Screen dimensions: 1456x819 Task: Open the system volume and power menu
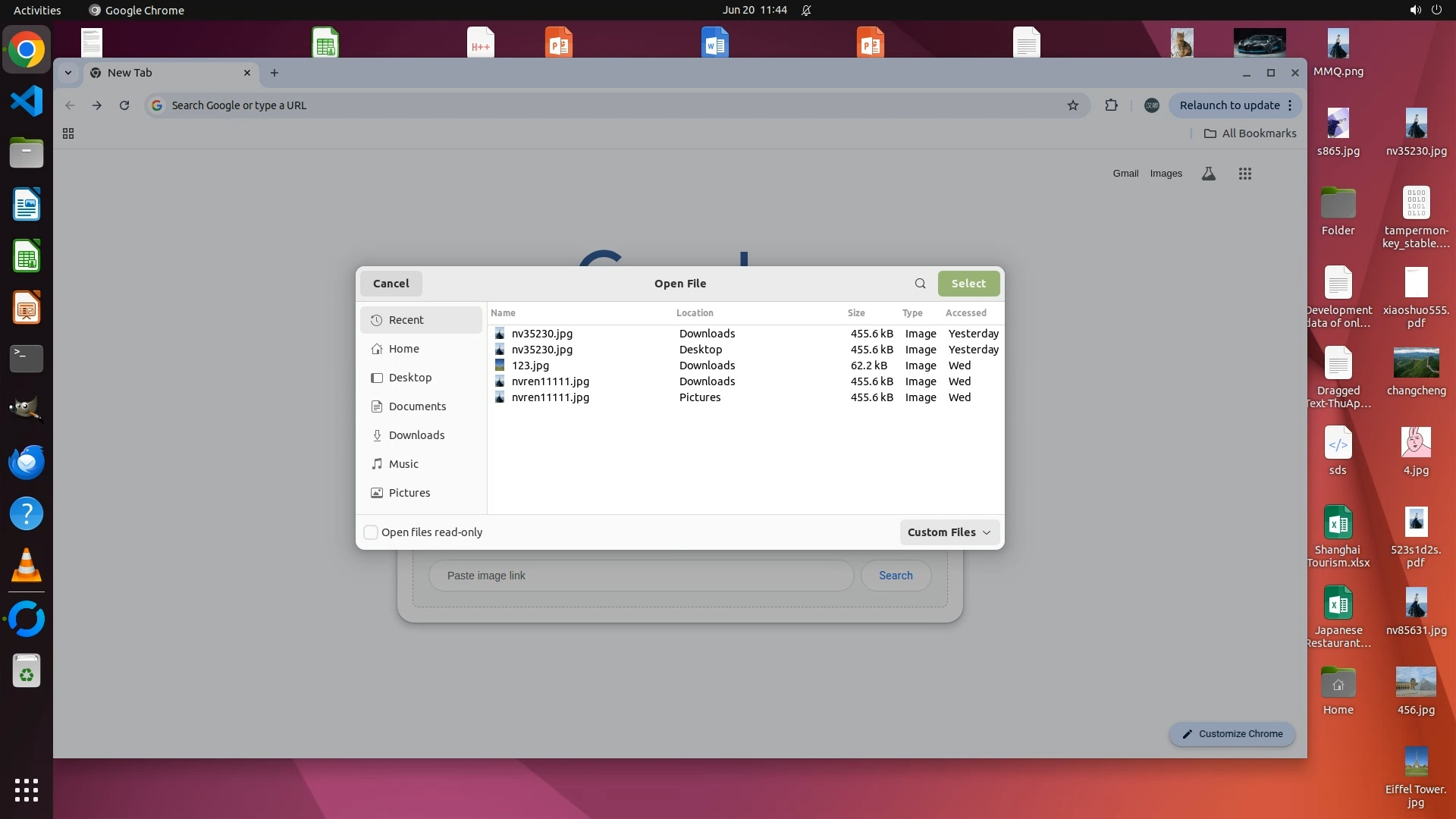pos(1425,10)
